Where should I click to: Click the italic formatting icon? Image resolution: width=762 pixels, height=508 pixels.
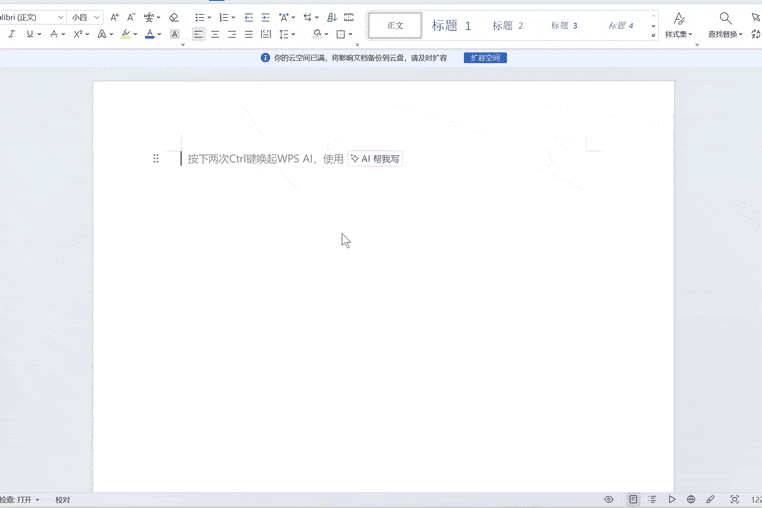pyautogui.click(x=11, y=34)
